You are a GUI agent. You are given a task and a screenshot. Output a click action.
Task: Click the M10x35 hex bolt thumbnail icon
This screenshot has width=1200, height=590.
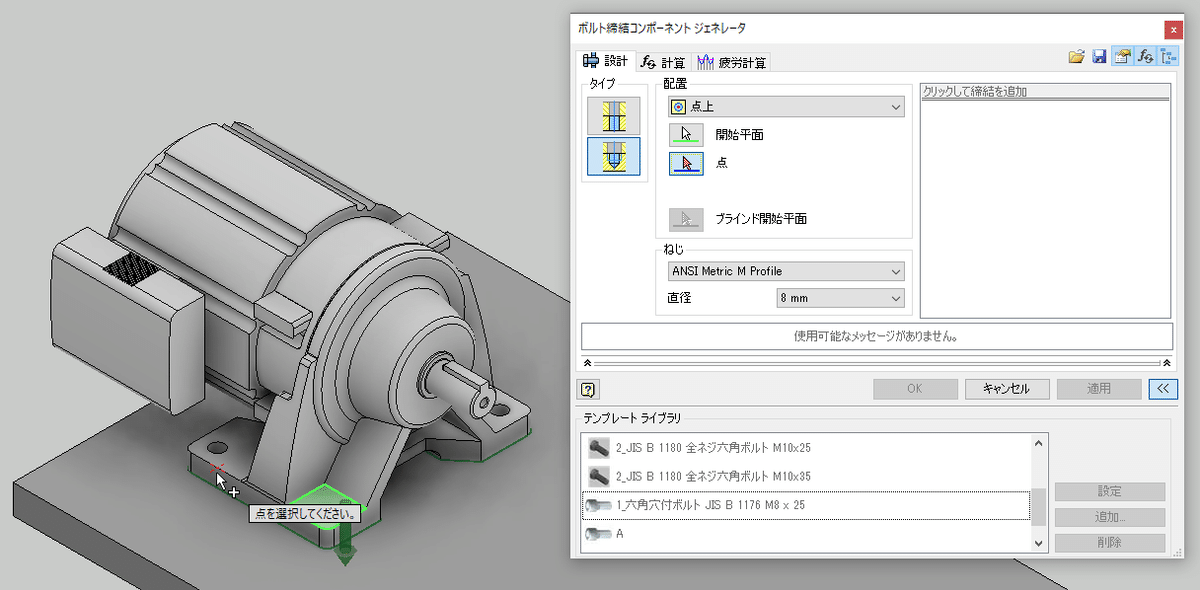(600, 476)
